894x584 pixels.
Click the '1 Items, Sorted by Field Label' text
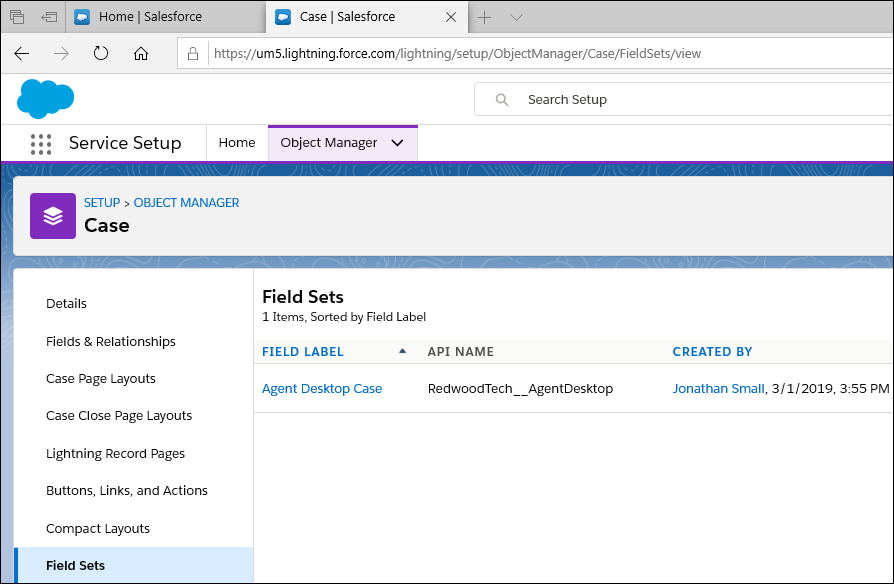[344, 317]
